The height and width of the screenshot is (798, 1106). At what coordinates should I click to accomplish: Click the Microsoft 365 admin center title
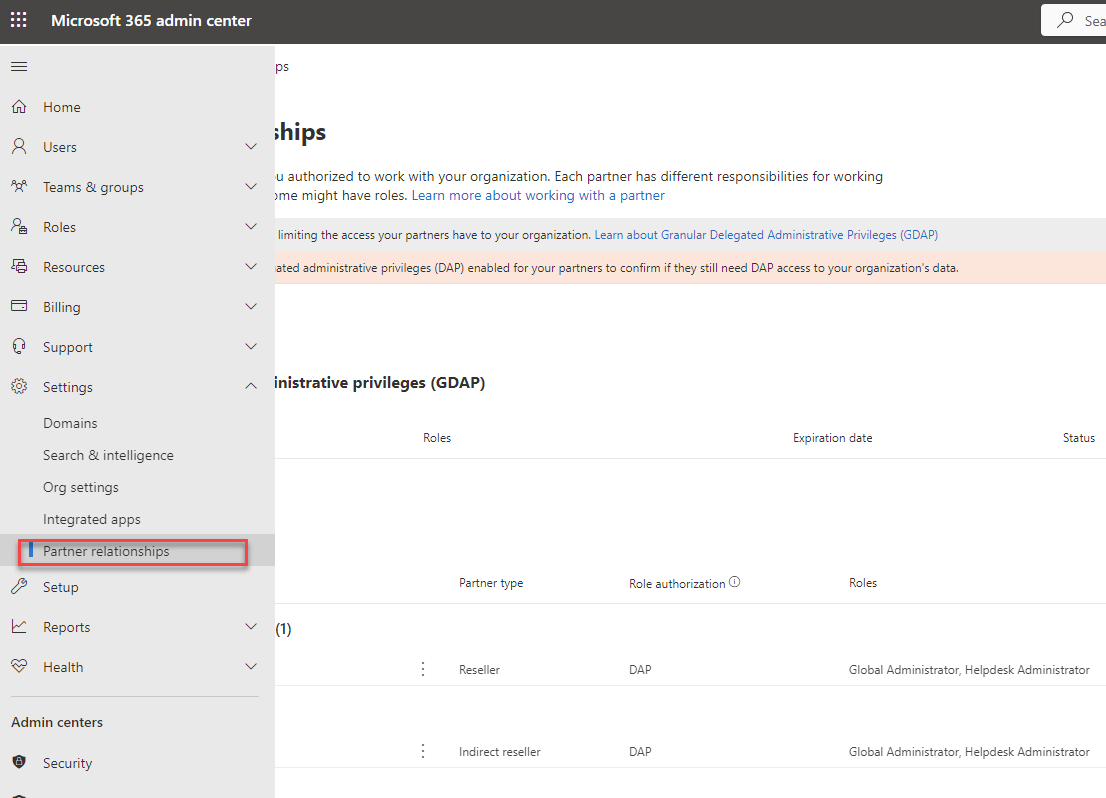[x=151, y=20]
